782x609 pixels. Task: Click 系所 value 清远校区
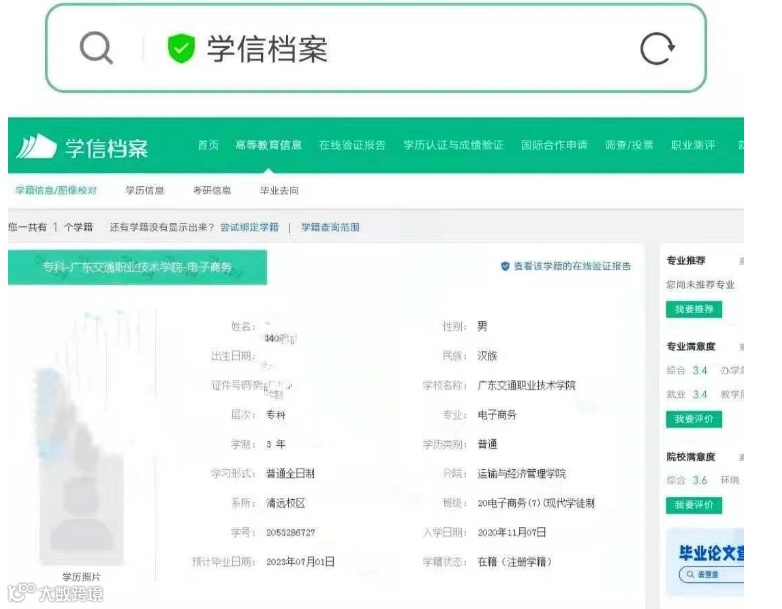(x=285, y=503)
